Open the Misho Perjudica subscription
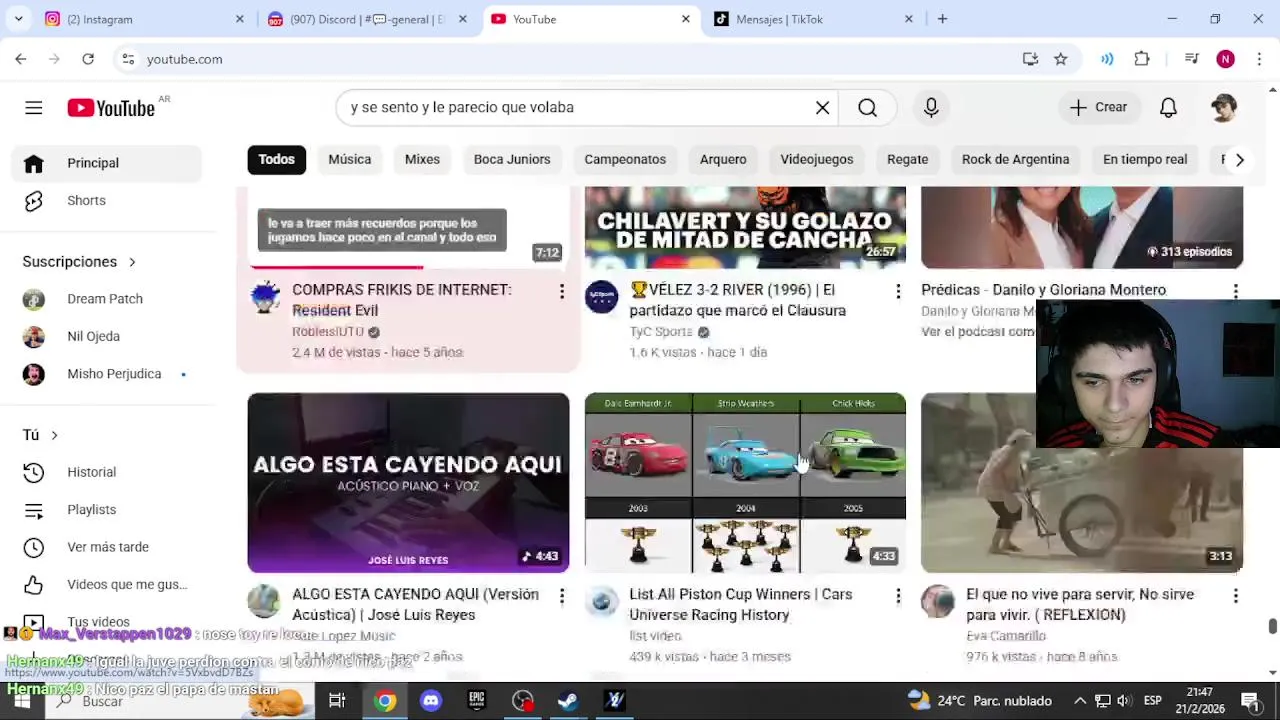The height and width of the screenshot is (720, 1280). (x=107, y=374)
